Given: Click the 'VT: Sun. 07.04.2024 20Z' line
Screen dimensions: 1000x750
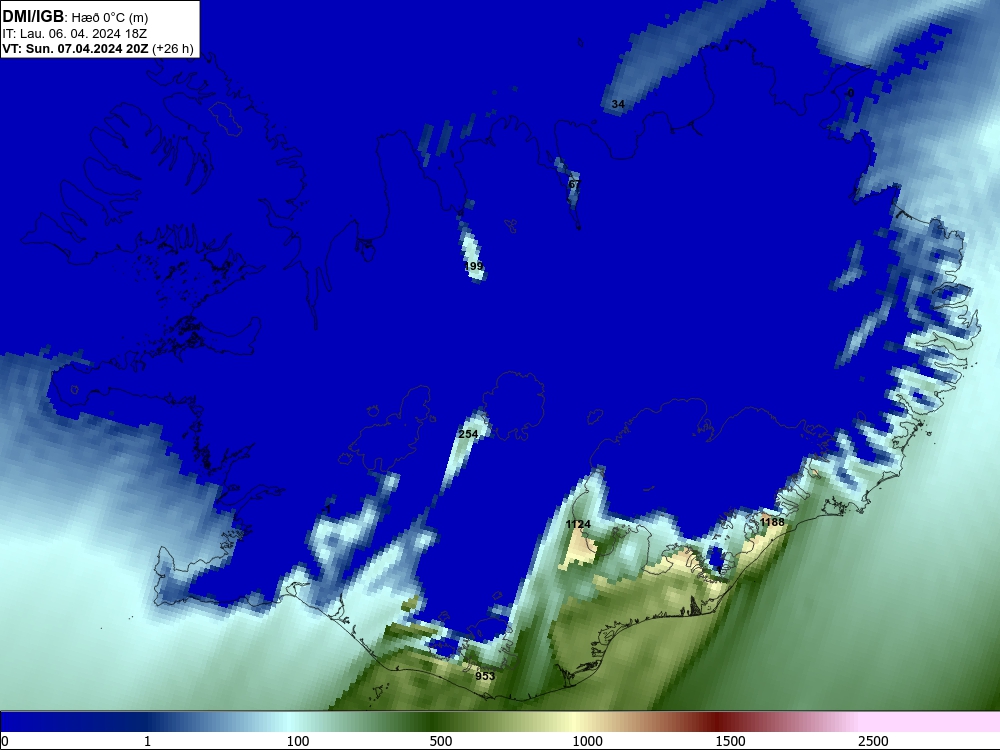Looking at the screenshot, I should click(x=75, y=48).
